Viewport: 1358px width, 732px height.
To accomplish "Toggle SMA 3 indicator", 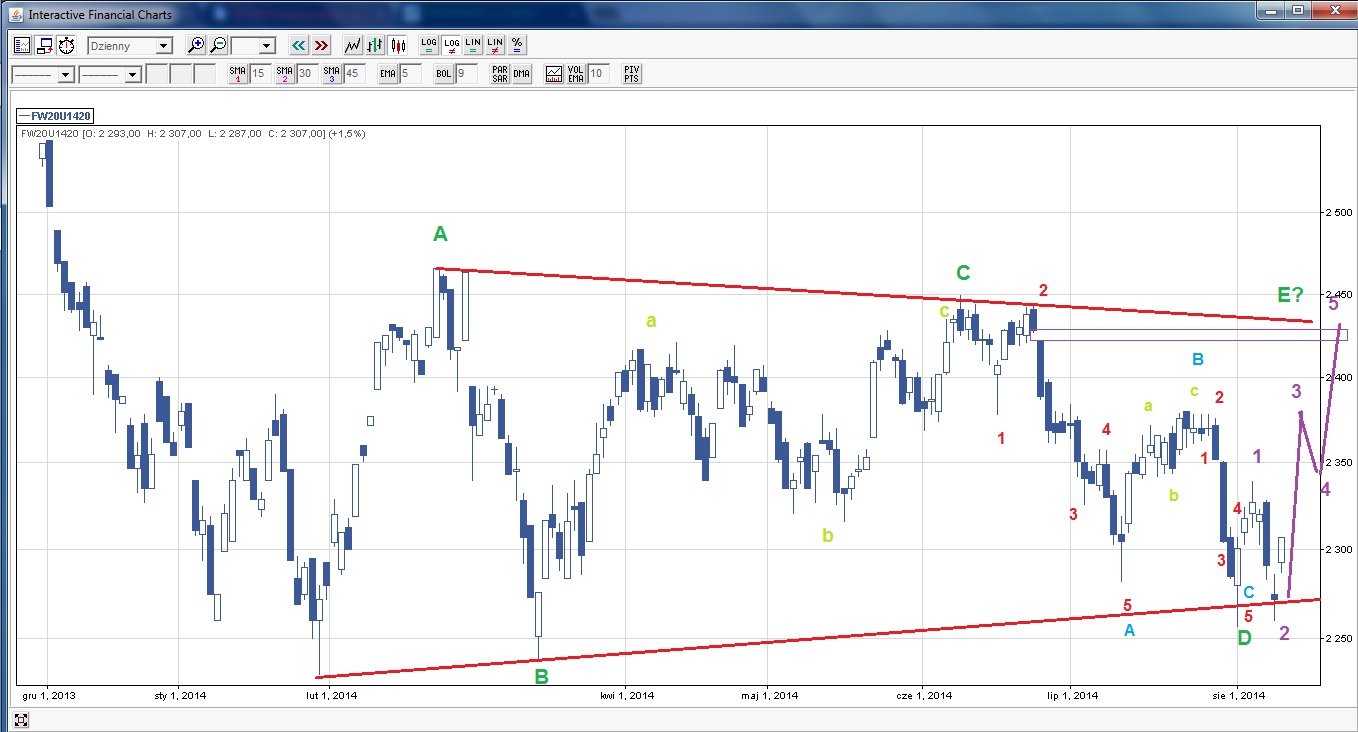I will [x=332, y=74].
